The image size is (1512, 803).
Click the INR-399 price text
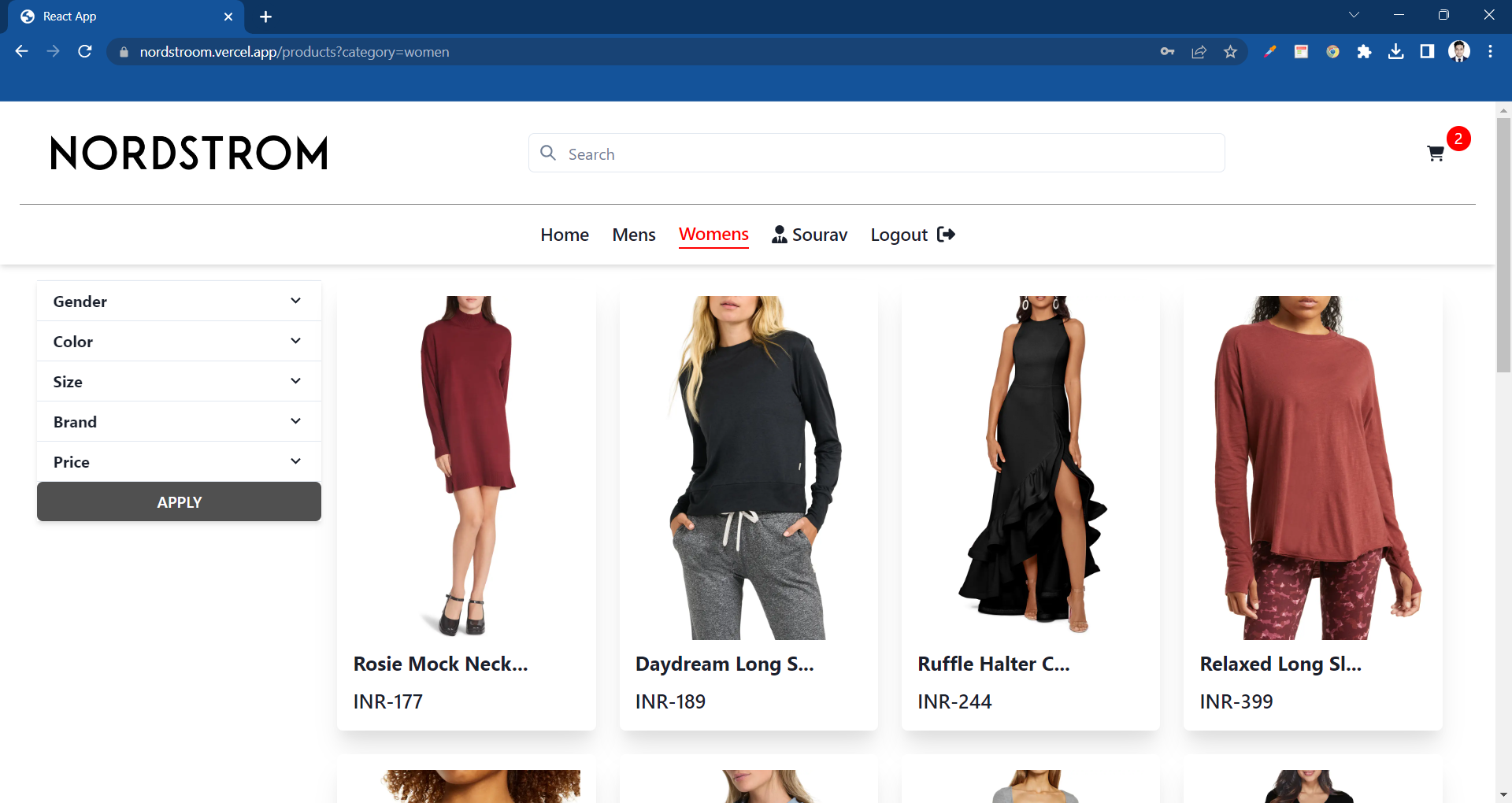(x=1236, y=701)
